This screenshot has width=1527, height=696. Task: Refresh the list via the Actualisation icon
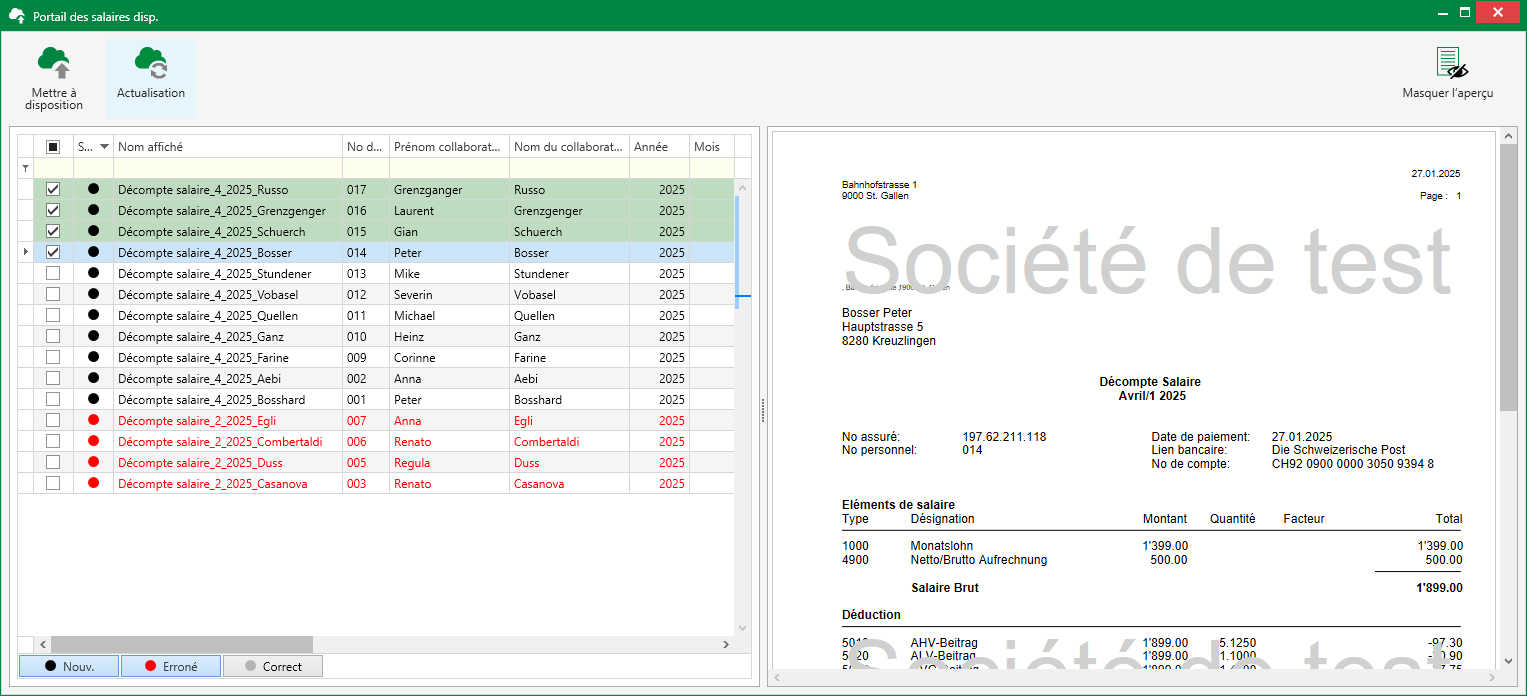pos(150,62)
